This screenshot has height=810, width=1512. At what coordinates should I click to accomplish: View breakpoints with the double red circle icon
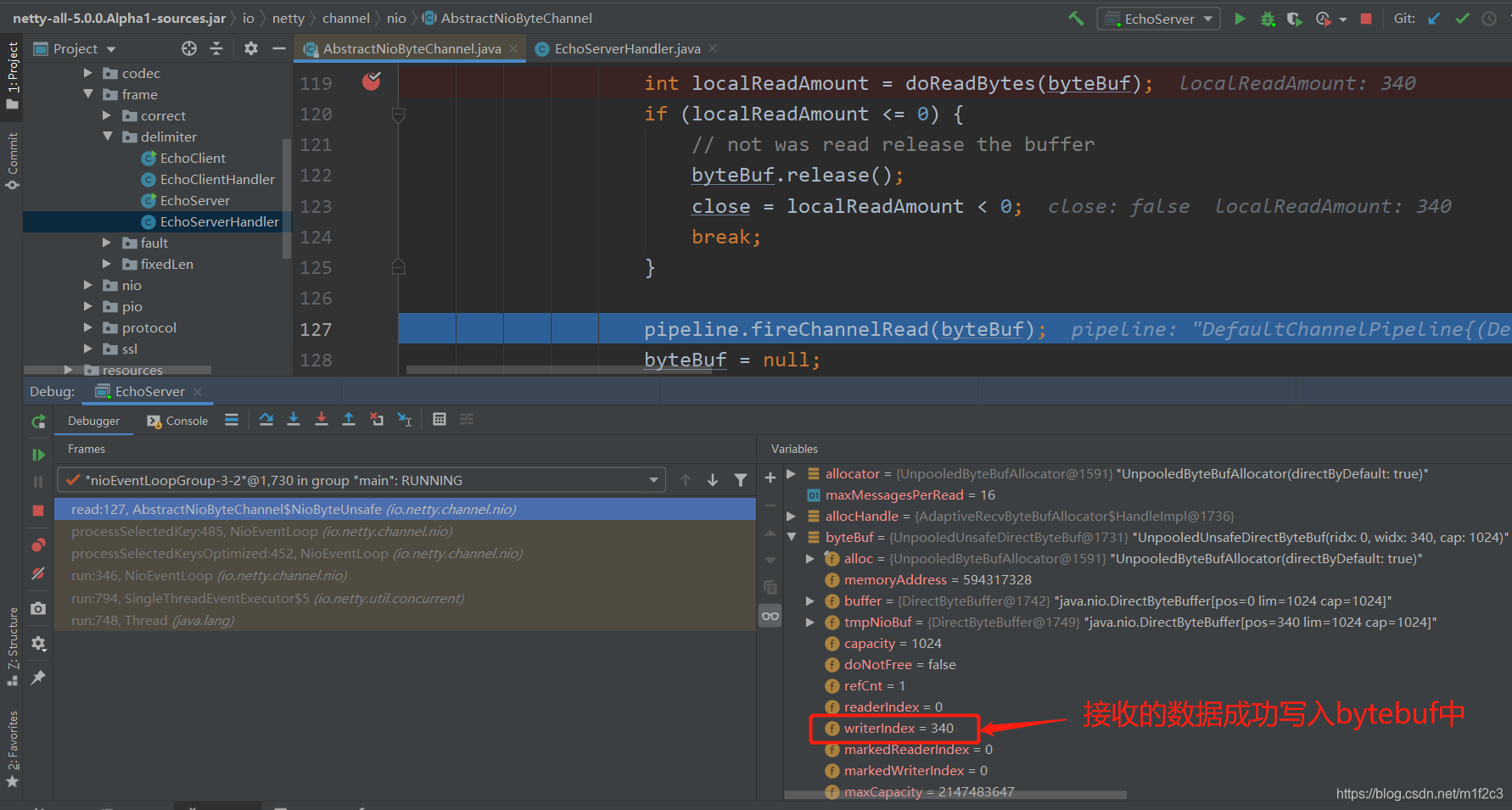38,545
